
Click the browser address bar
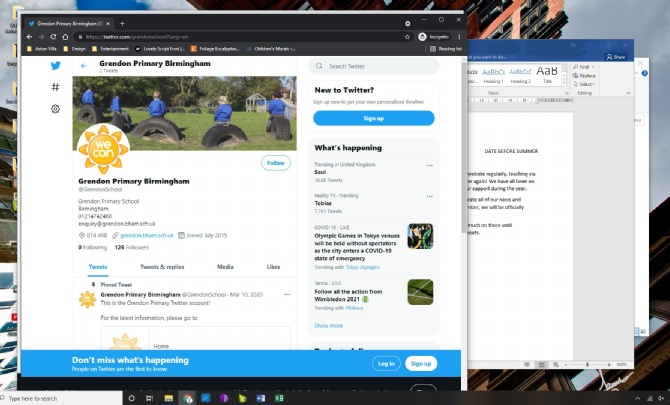coord(244,37)
